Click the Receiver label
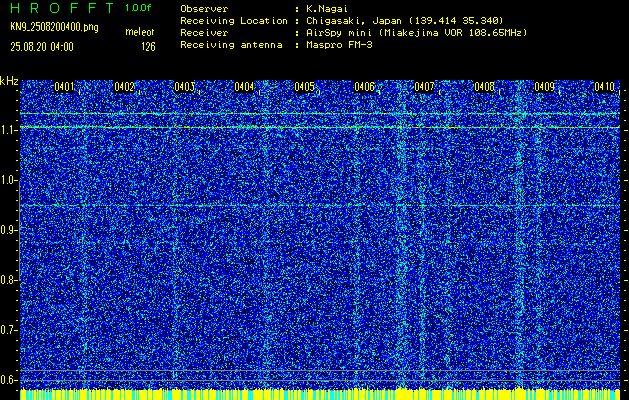Screen dimensions: 629x400 click(x=204, y=32)
